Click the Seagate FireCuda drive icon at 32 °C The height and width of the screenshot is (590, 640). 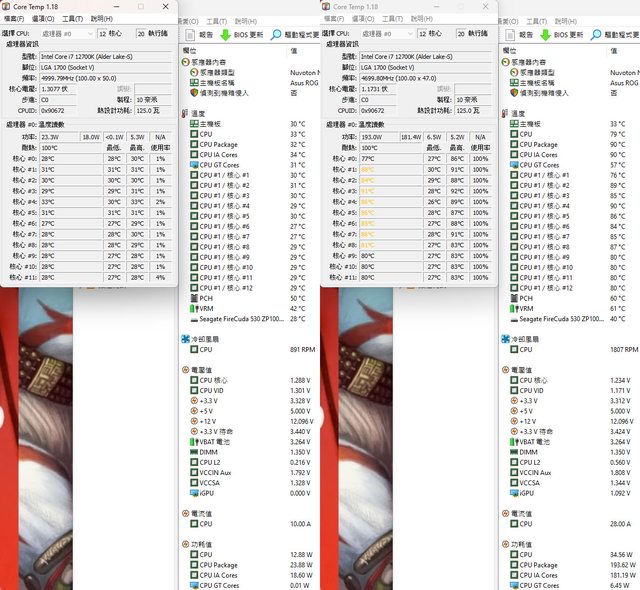191,319
